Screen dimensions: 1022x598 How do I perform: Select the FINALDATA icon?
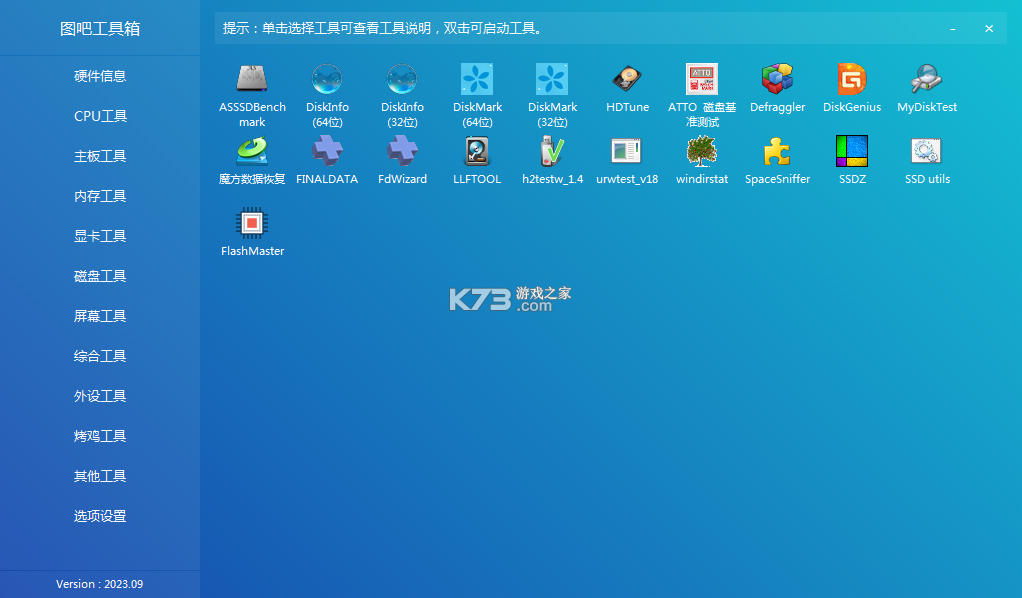pos(327,151)
